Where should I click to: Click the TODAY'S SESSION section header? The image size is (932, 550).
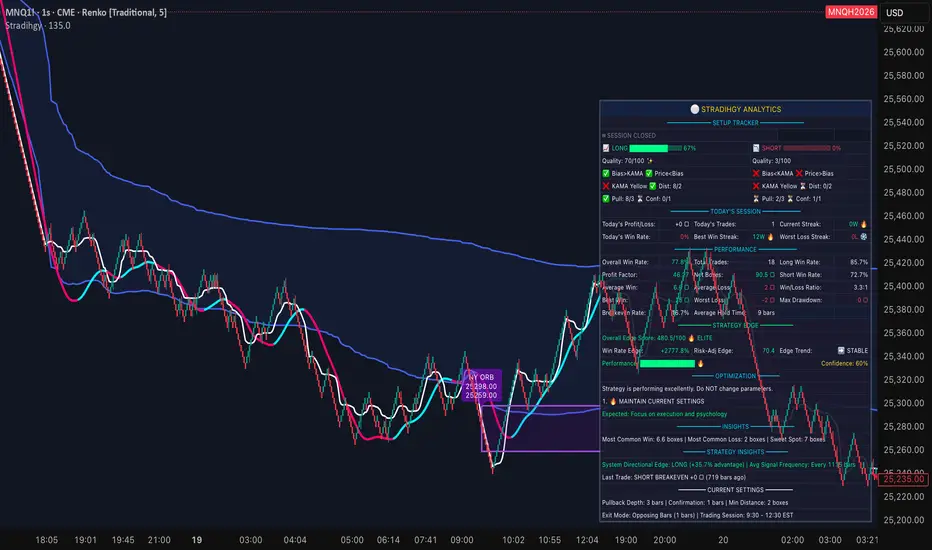tap(735, 212)
